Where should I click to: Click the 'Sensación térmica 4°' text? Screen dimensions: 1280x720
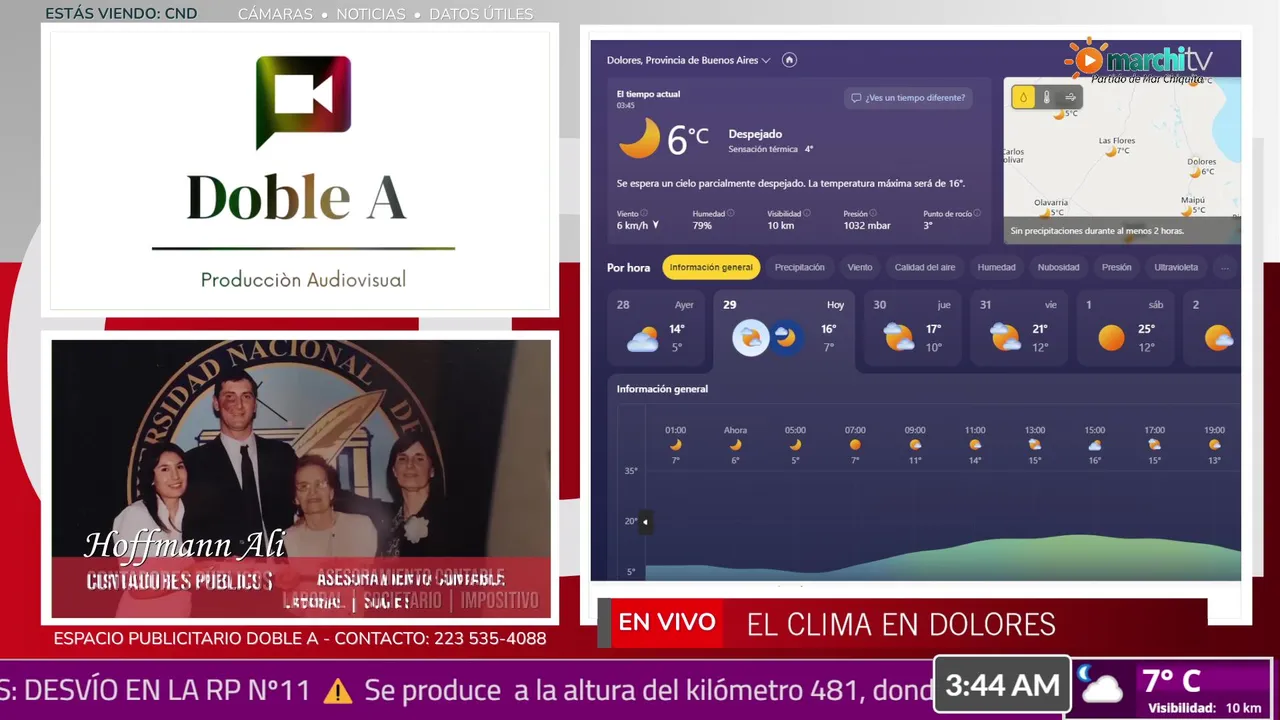click(x=770, y=149)
